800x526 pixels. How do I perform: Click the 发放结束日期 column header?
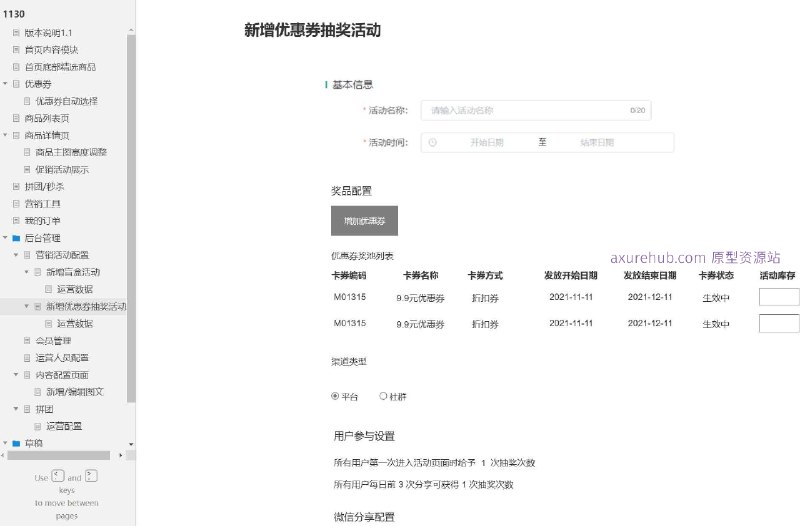point(650,275)
